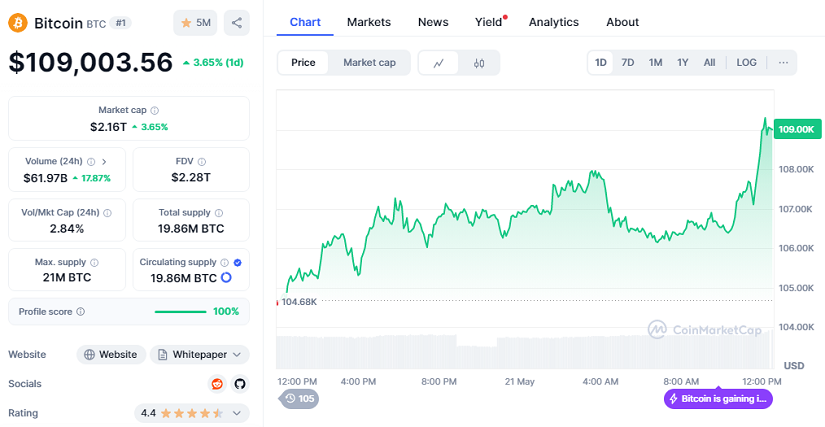The width and height of the screenshot is (825, 427).
Task: Open the About tab
Action: click(622, 22)
